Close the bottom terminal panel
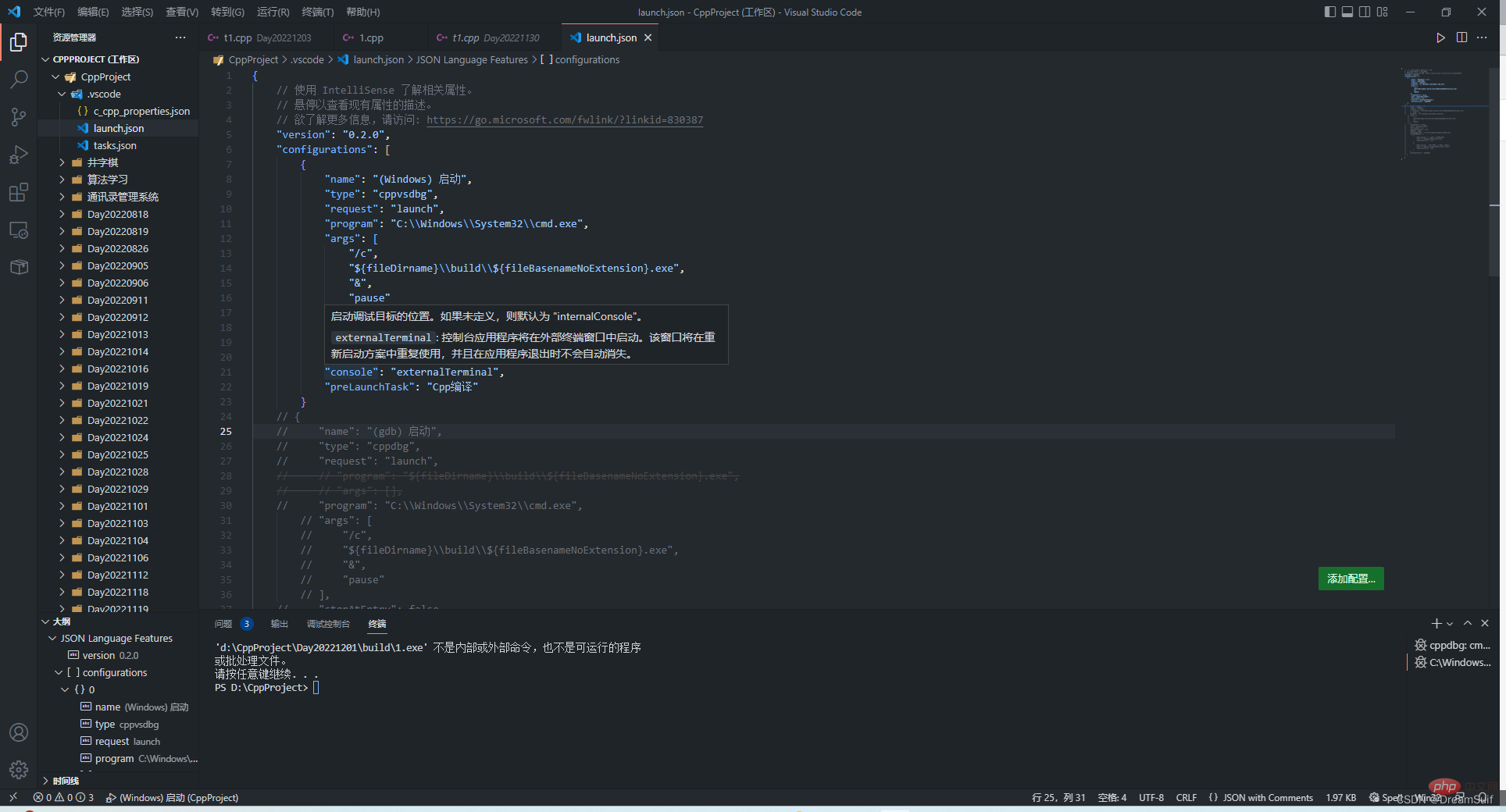 pos(1485,623)
